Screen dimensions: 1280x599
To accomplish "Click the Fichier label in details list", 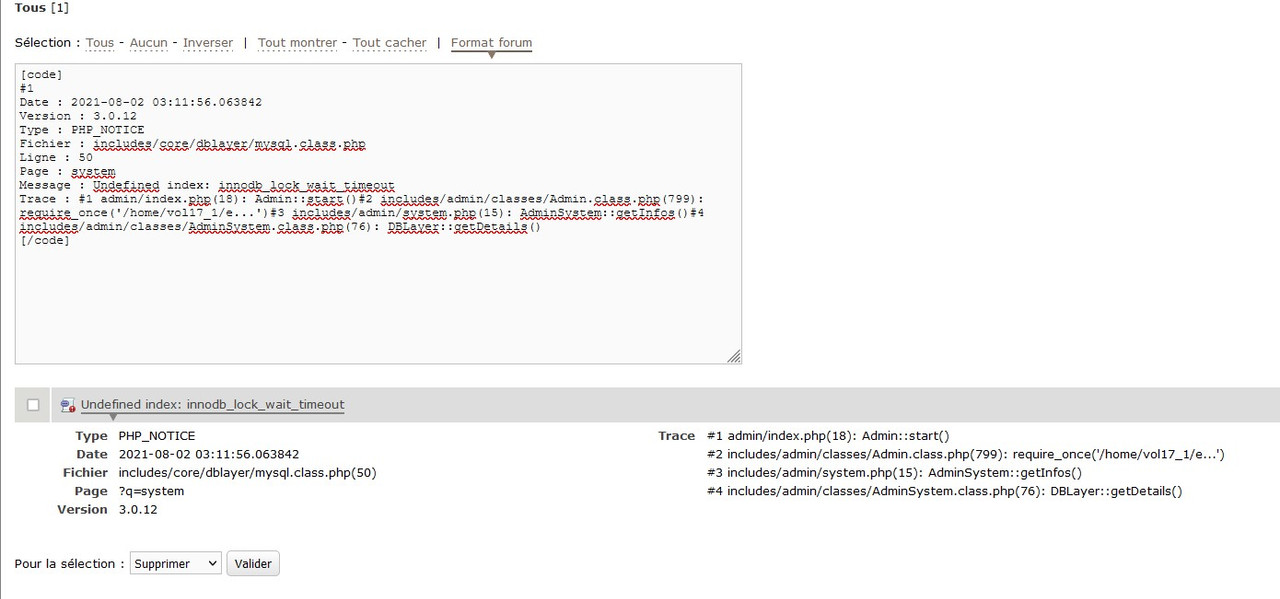I will pos(85,473).
